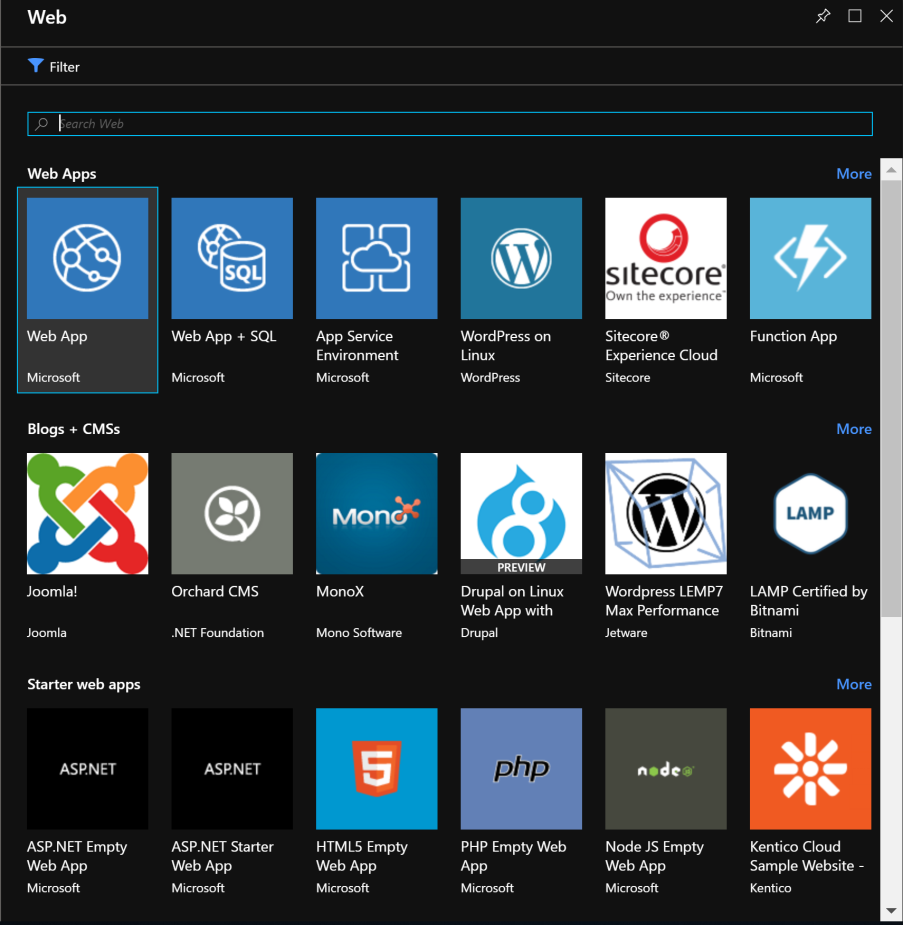The height and width of the screenshot is (925, 903).
Task: Focus the Search Web input field
Action: click(450, 124)
